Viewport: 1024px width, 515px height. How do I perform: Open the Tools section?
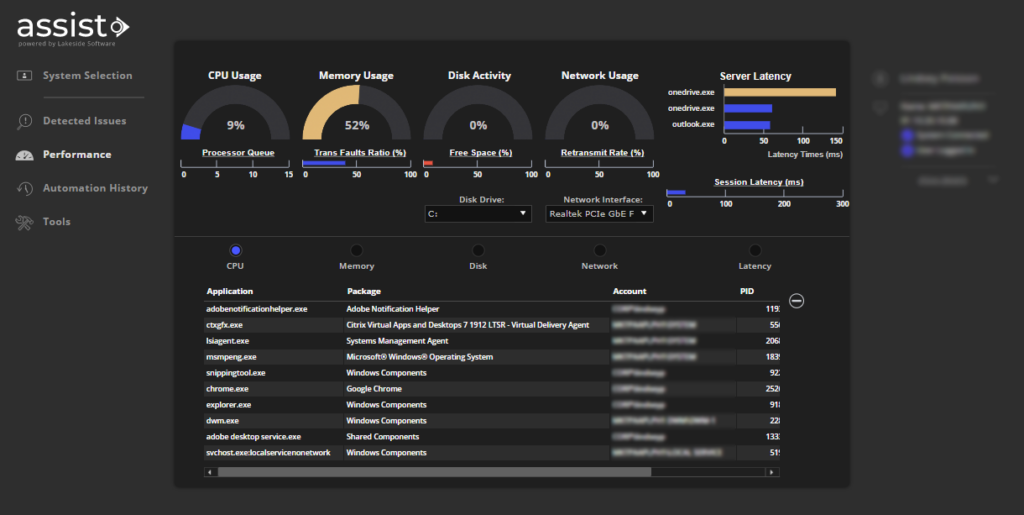[x=57, y=222]
